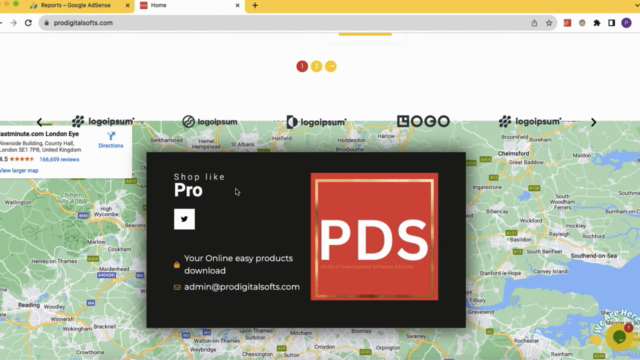640x360 pixels.
Task: Click the Shop like Pro heading
Action: [200, 186]
